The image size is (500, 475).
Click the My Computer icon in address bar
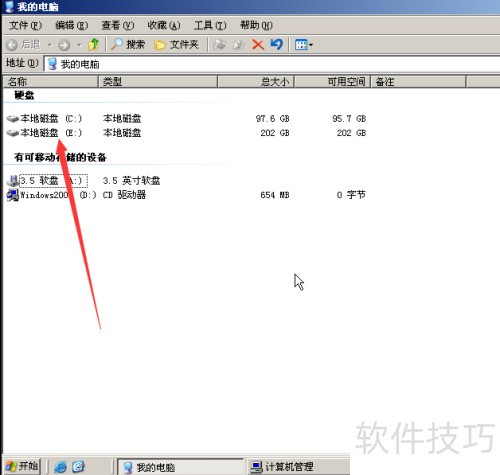click(52, 64)
